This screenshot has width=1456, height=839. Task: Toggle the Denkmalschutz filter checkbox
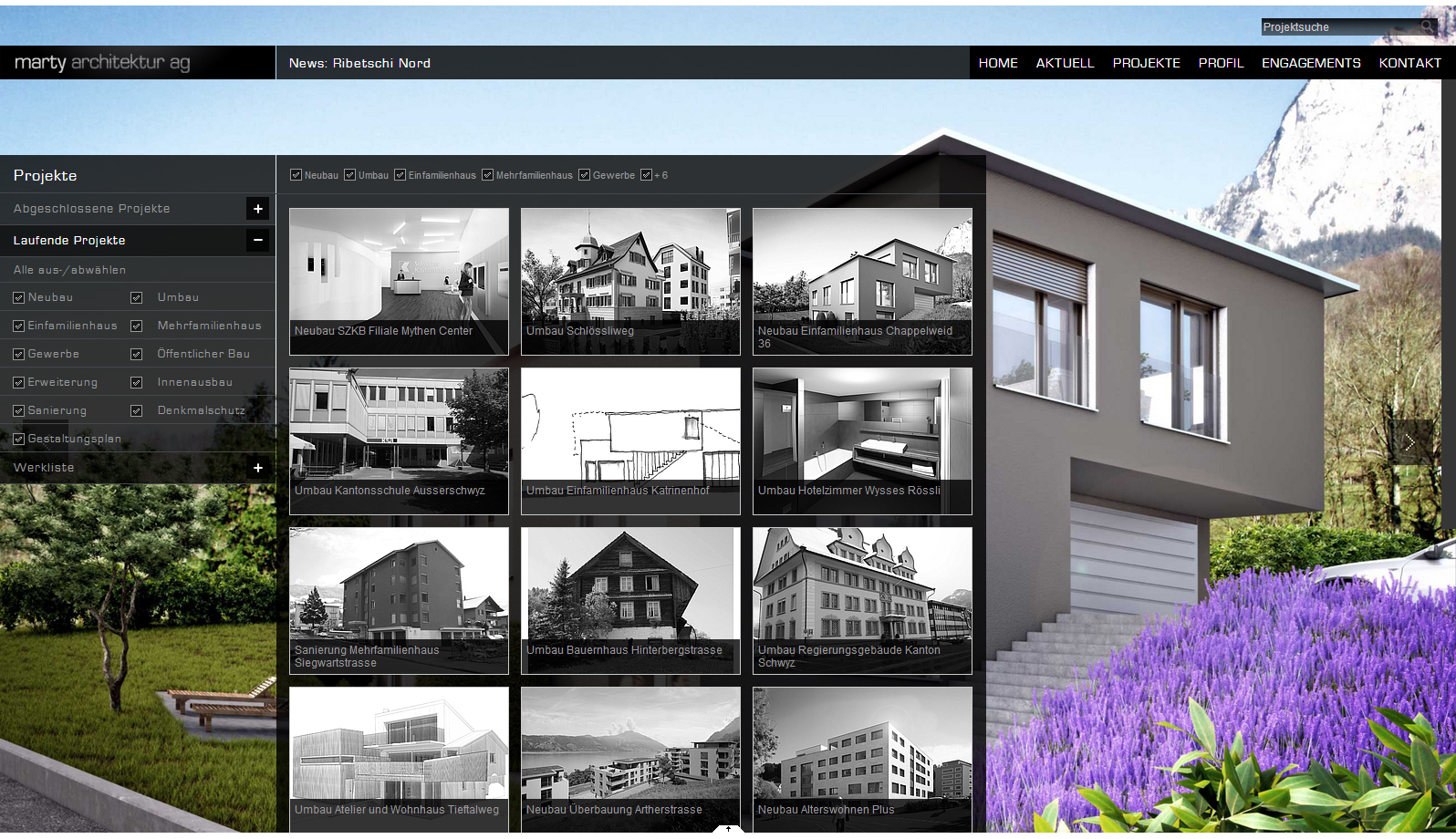[x=136, y=411]
